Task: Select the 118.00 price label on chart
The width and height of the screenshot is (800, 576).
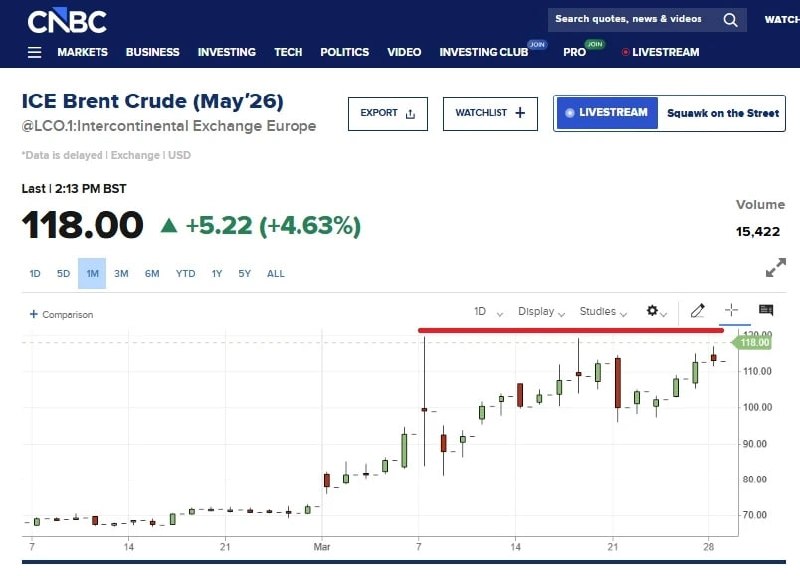Action: point(756,342)
